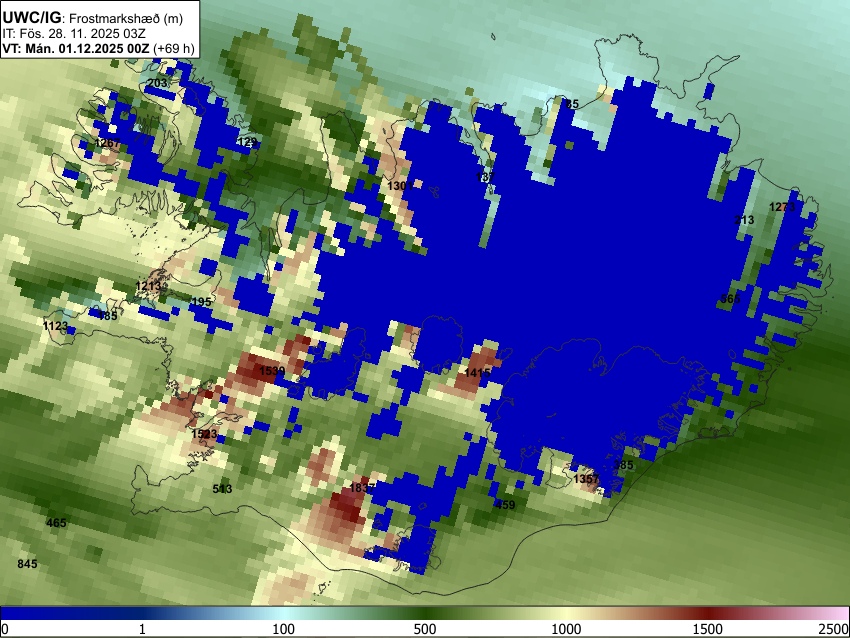This screenshot has width=850, height=638.
Task: Click the legend tick label '100'
Action: [284, 629]
